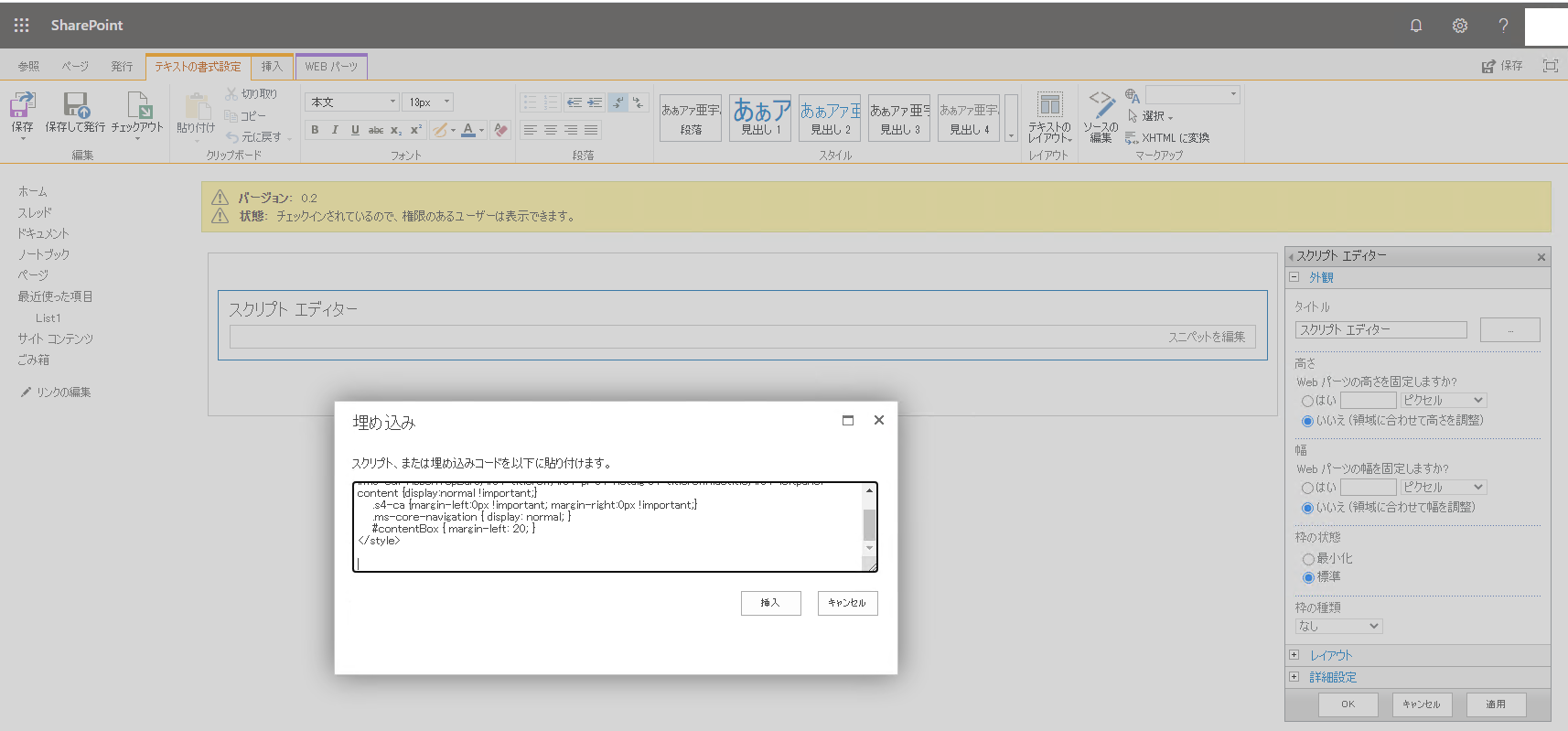Toggle strikethrough formatting

coord(375,130)
